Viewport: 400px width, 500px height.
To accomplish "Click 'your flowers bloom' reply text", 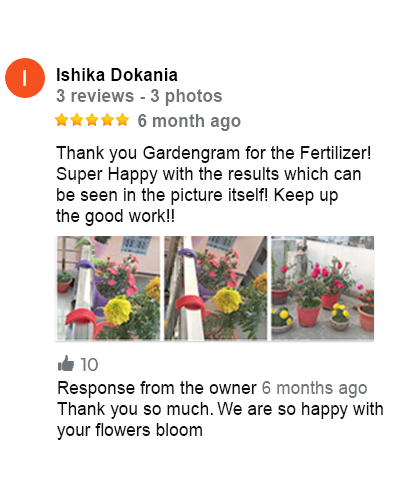I will tap(130, 430).
